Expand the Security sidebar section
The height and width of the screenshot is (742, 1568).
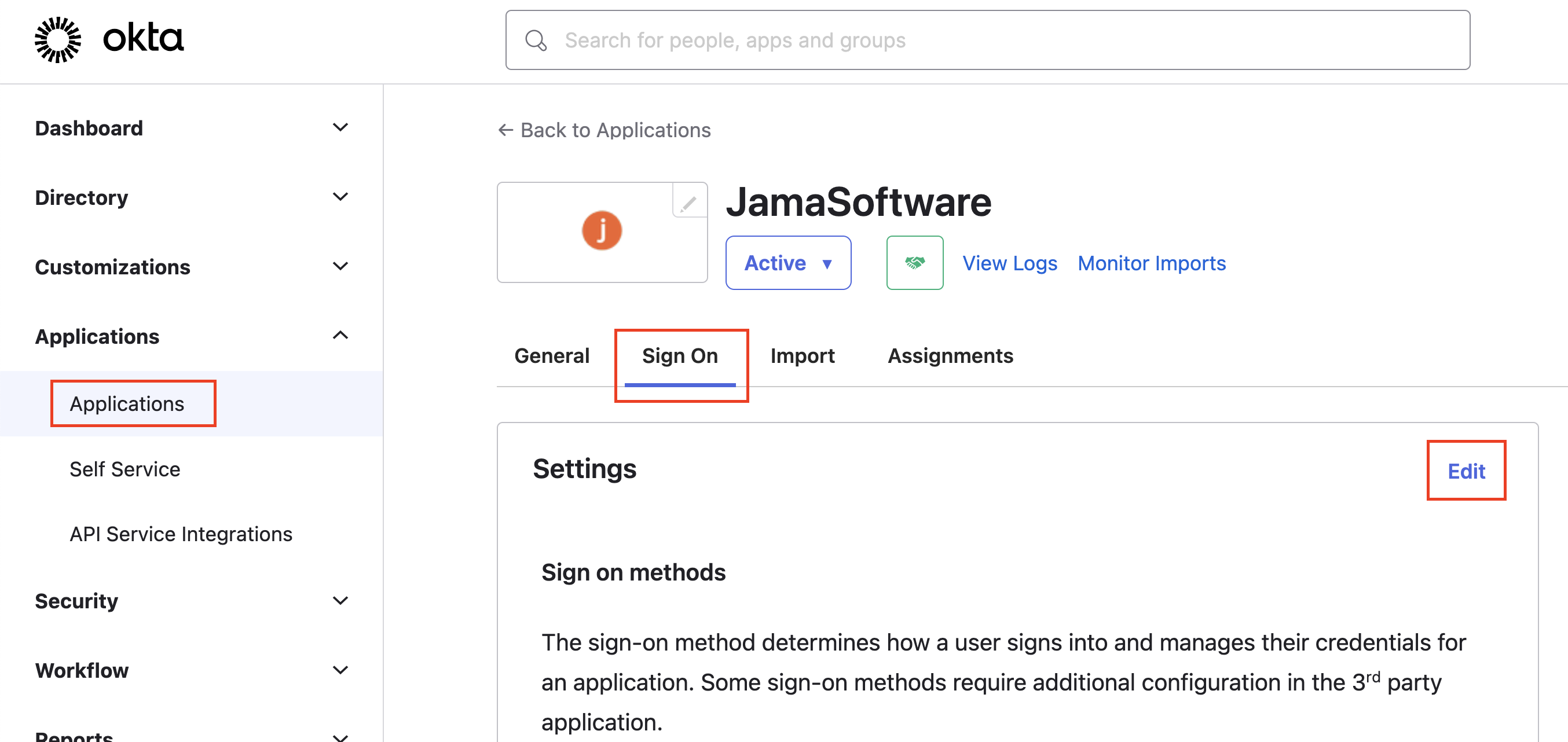click(340, 601)
